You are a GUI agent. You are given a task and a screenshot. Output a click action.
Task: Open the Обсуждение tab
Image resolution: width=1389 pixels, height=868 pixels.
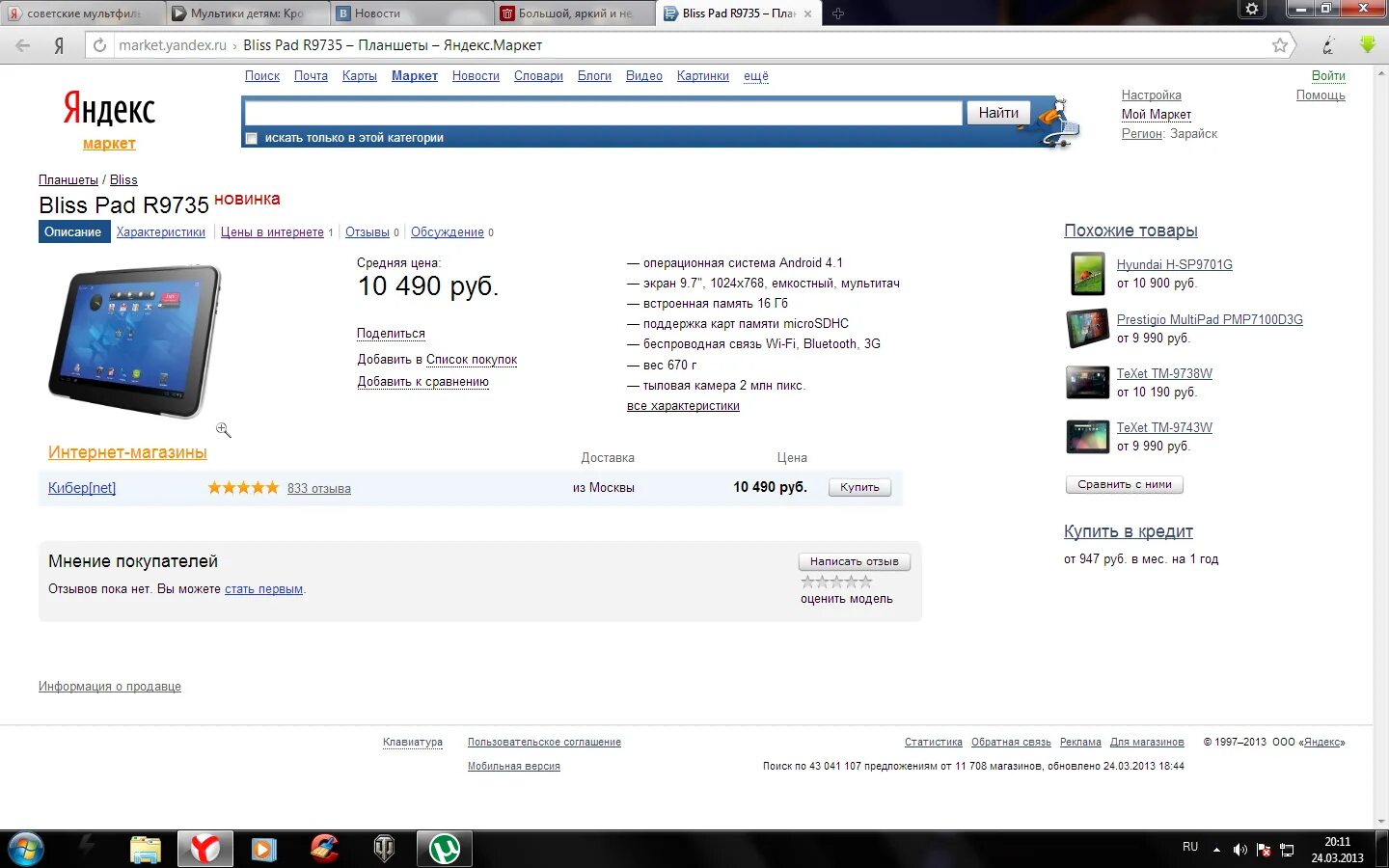448,232
